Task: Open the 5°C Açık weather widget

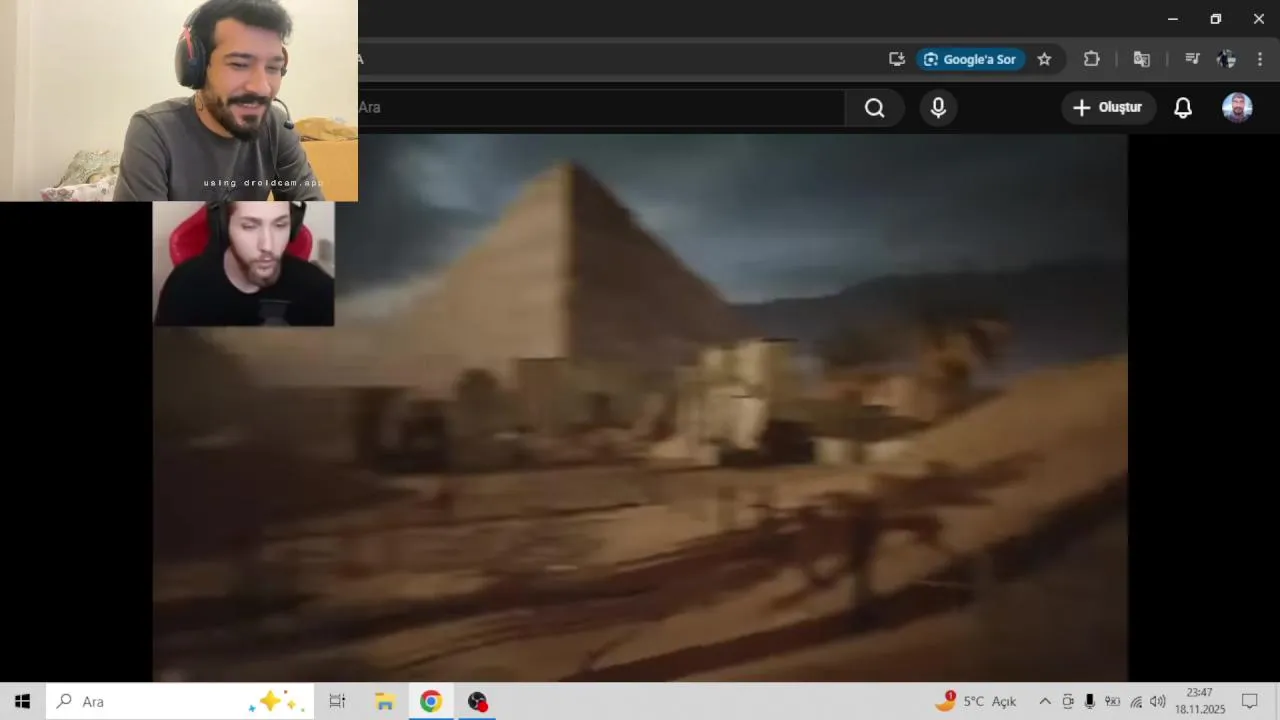Action: pos(976,701)
